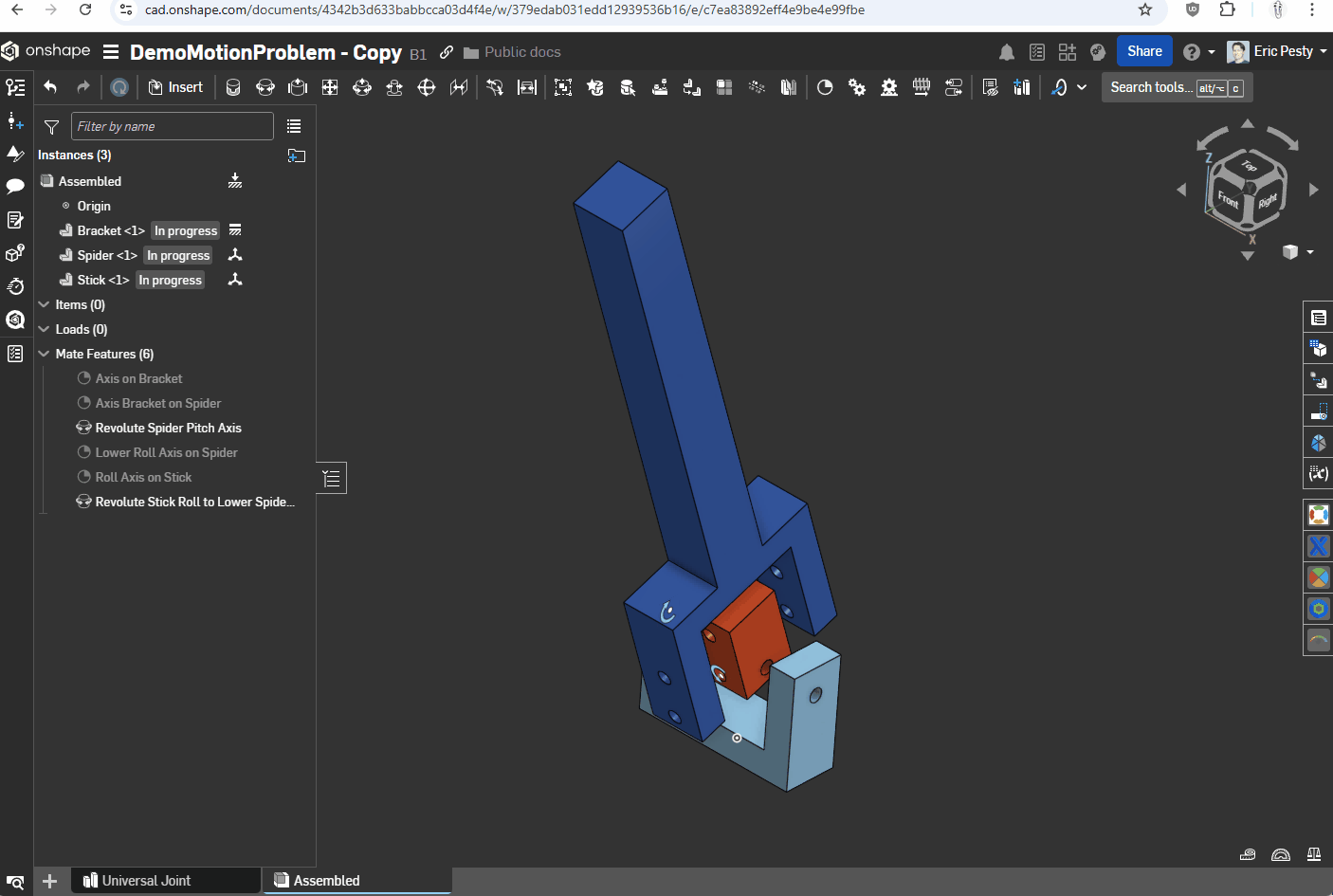Toggle the Front face on view cube
Screen dimensions: 1333x896
1229,199
